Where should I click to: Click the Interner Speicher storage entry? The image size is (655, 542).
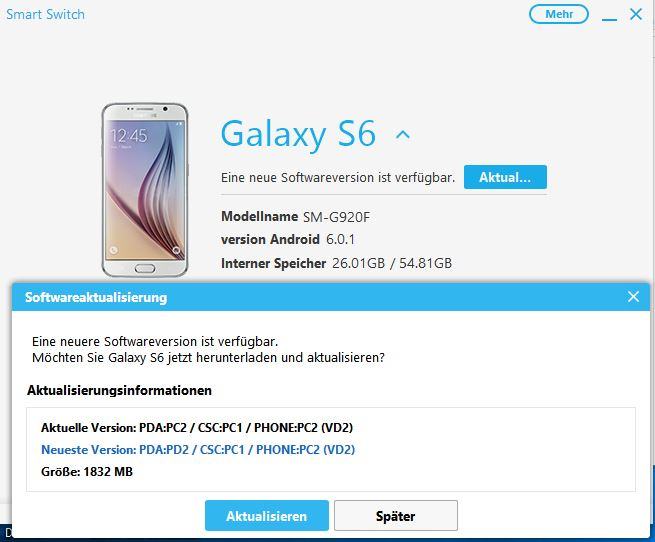pos(336,263)
